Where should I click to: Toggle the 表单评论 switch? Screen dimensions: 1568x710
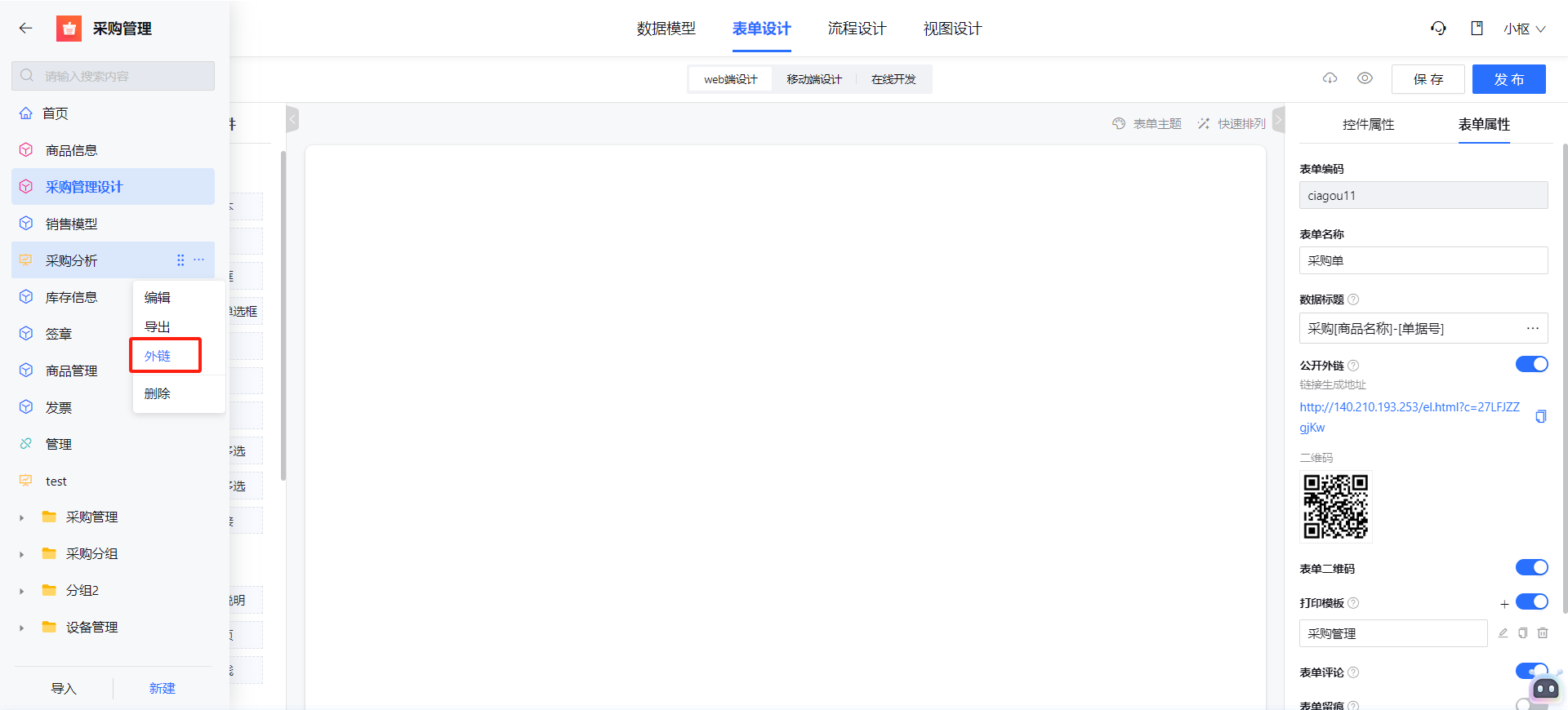pyautogui.click(x=1531, y=671)
